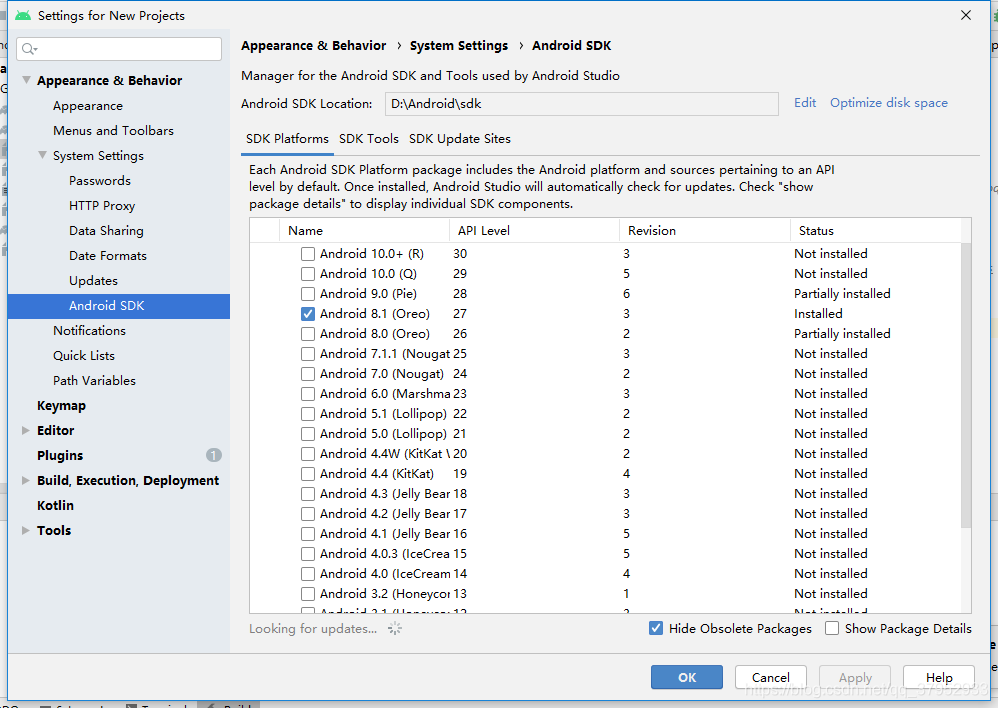Click the Android SDK Location field

pos(580,104)
